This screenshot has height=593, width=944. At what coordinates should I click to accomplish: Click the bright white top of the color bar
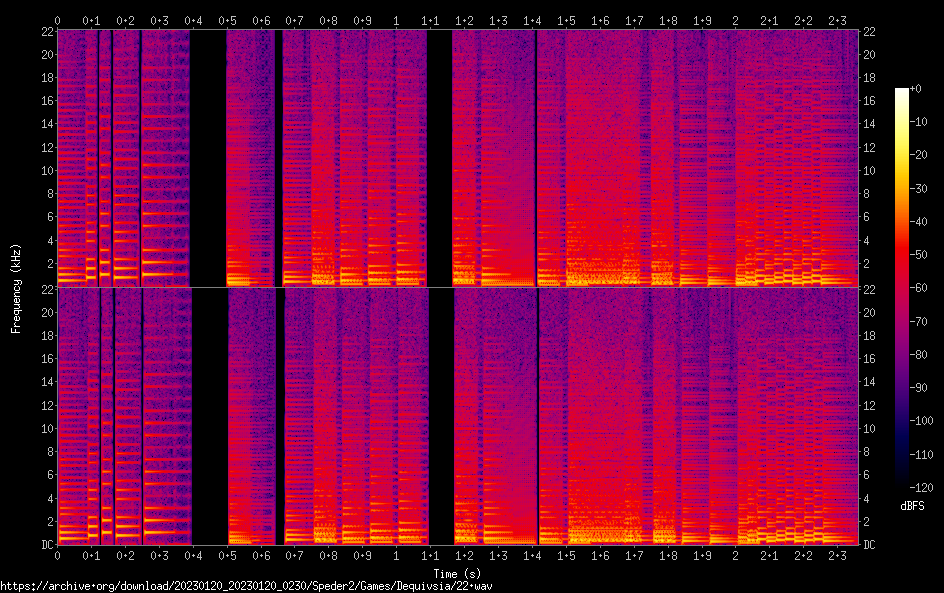coord(902,92)
